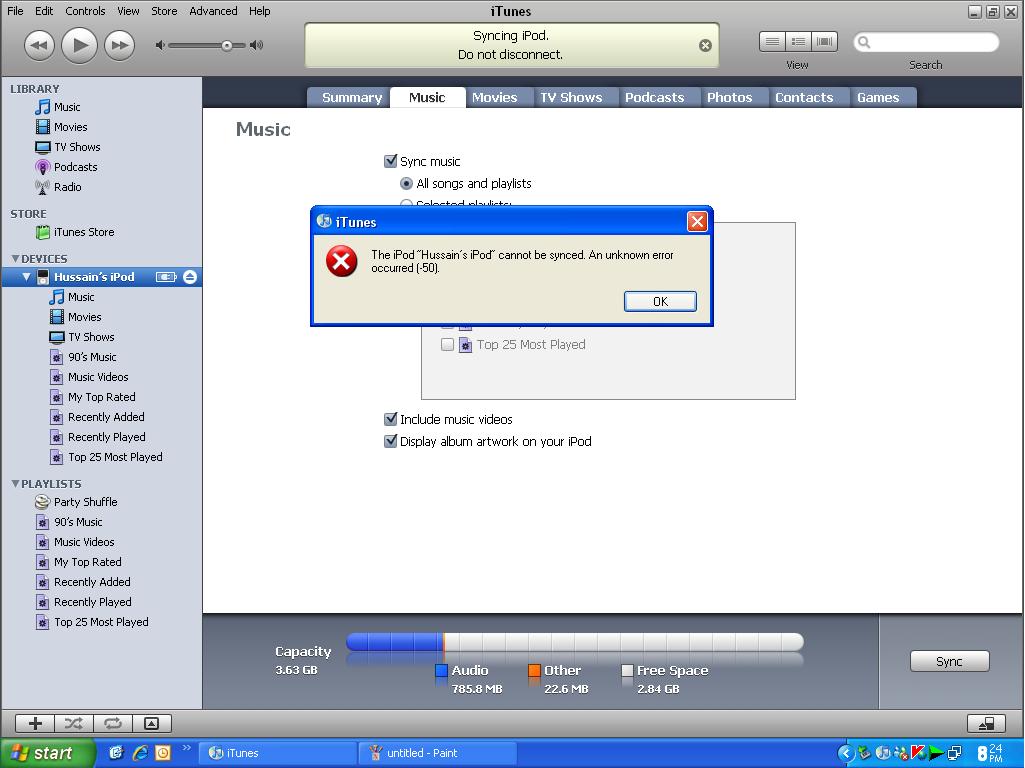
Task: Toggle Include music videos checkbox
Action: [x=390, y=419]
